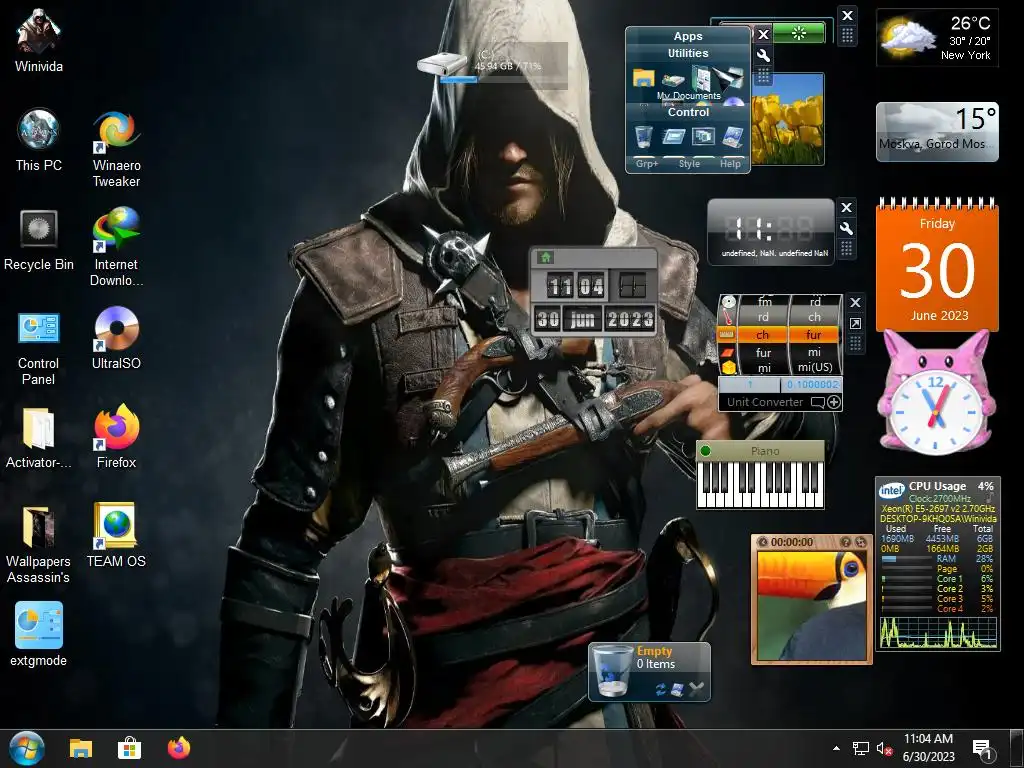Click the RAM usage bar in CPU meter

pos(907,559)
